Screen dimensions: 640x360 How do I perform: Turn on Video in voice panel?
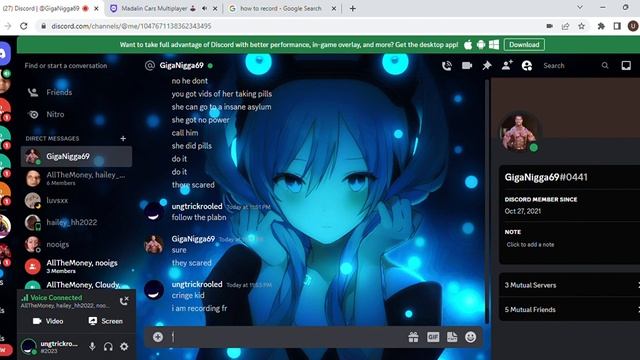[48, 321]
